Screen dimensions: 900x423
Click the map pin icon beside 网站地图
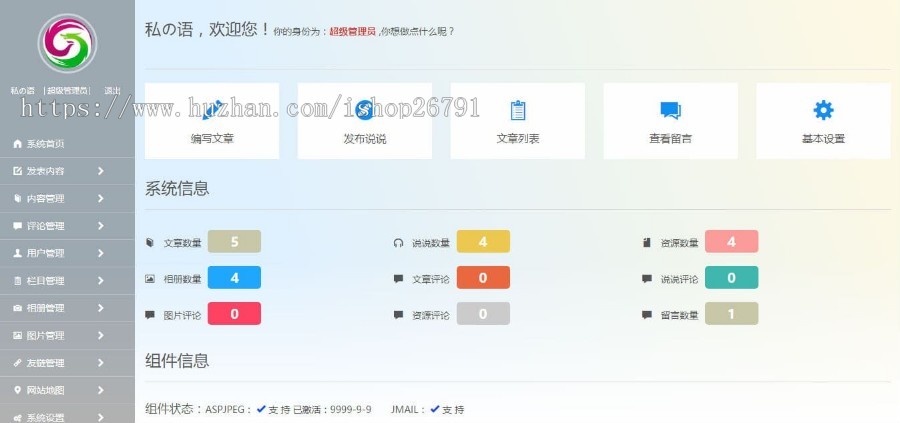coord(17,390)
